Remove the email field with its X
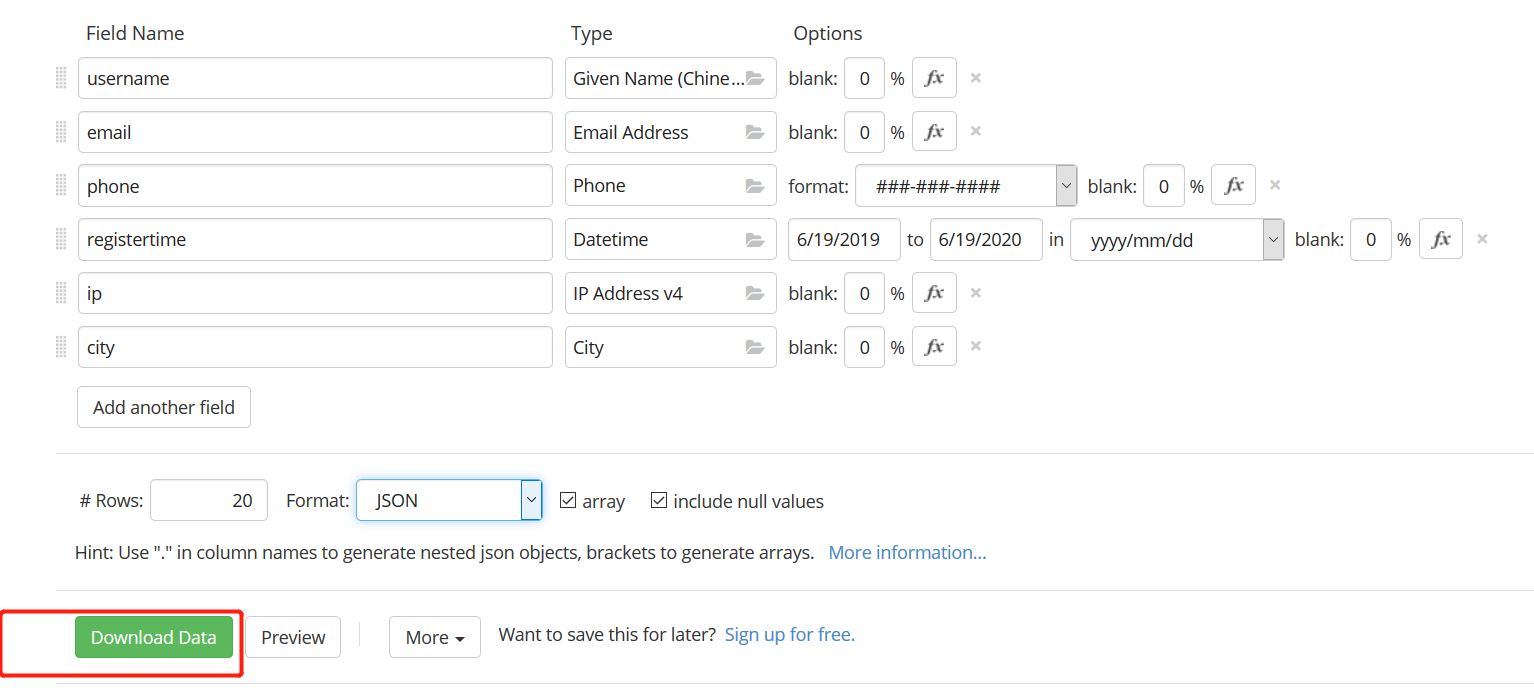1534x694 pixels. click(x=976, y=131)
